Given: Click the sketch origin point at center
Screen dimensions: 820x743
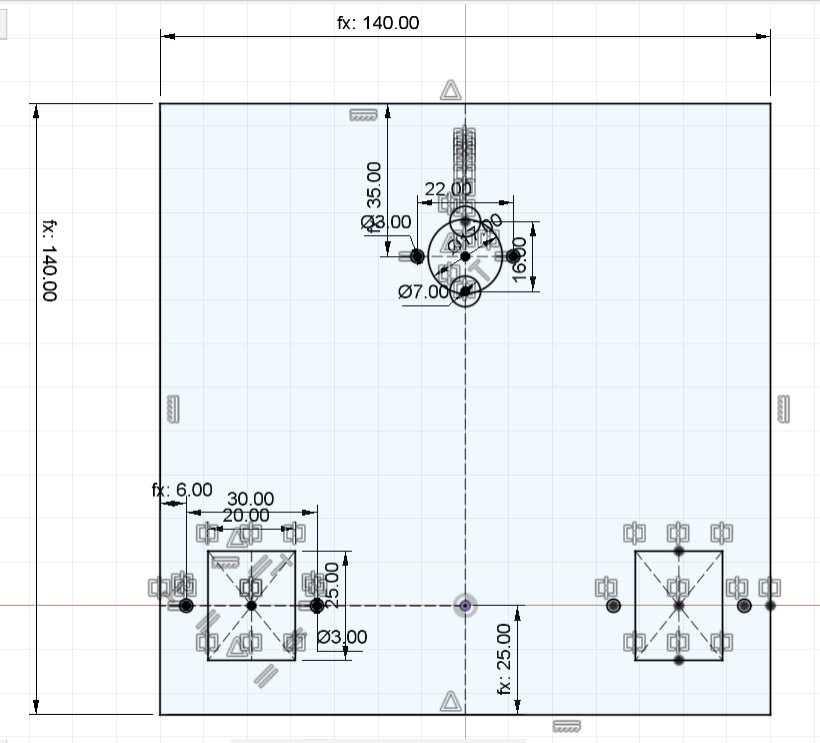Looking at the screenshot, I should [x=465, y=605].
